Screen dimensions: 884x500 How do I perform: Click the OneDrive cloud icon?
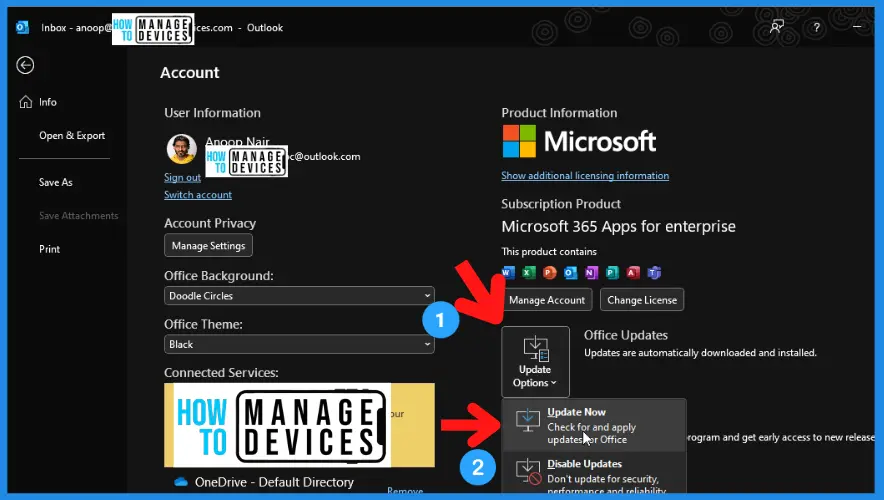(180, 482)
